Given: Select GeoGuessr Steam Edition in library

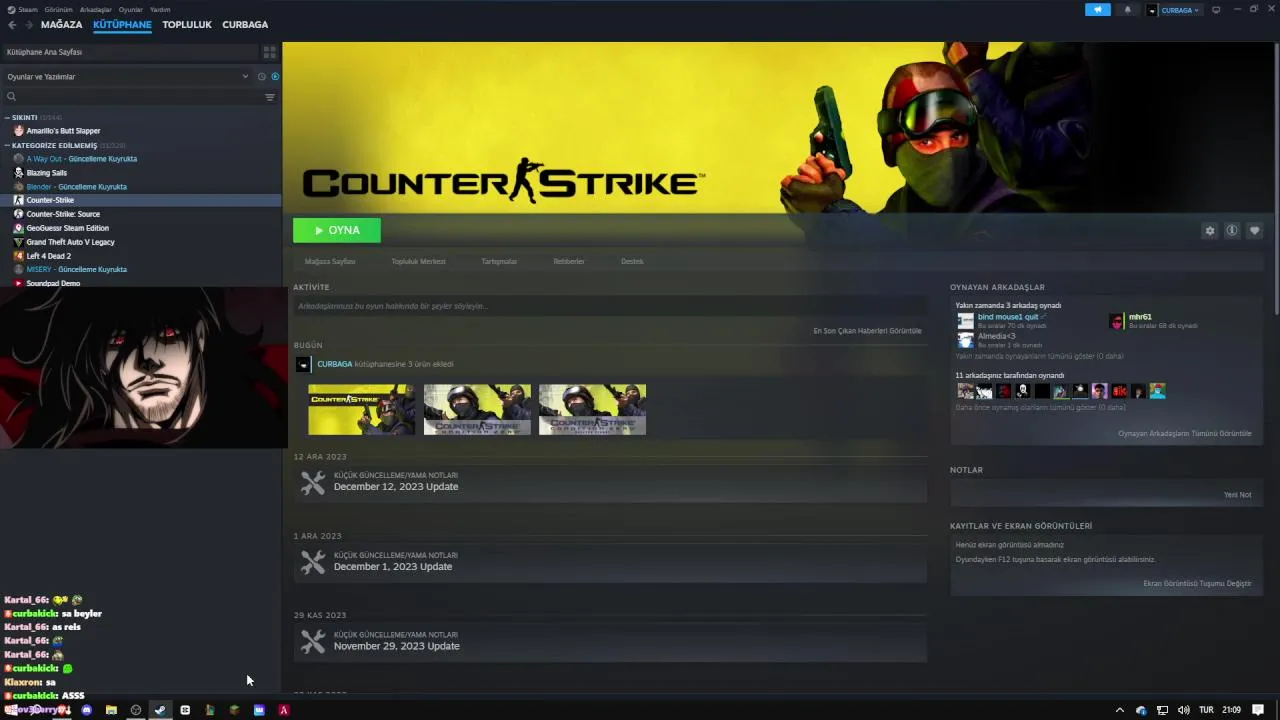Looking at the screenshot, I should click(67, 228).
